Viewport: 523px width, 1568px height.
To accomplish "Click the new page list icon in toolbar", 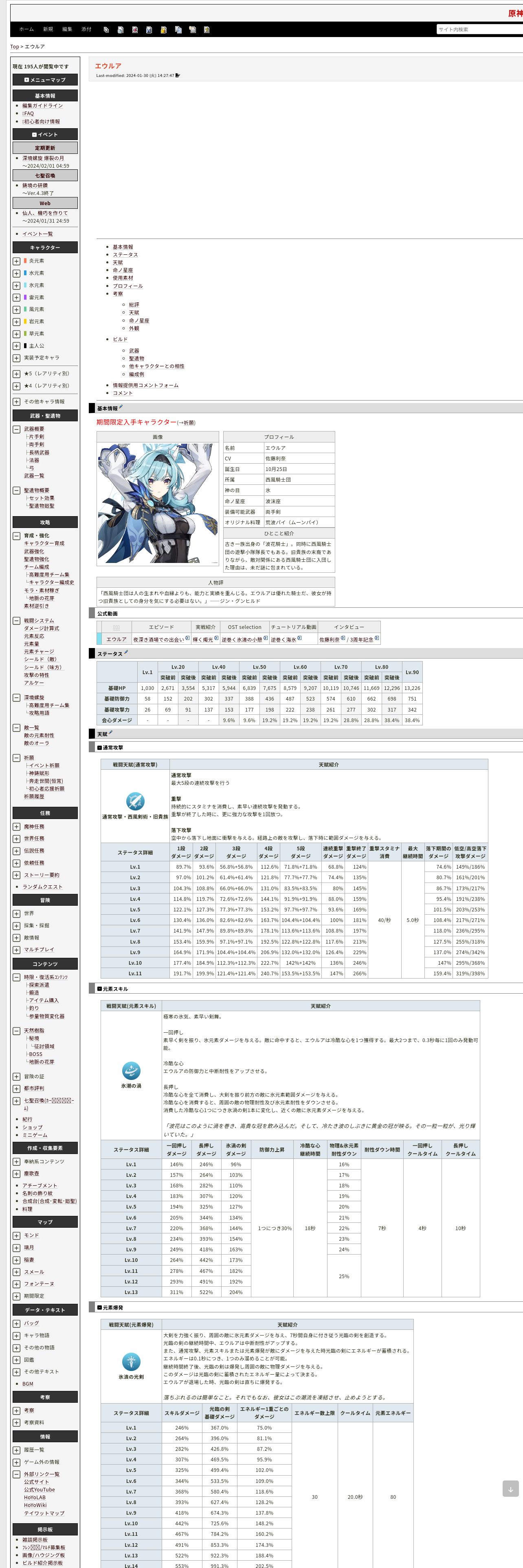I will (x=192, y=29).
